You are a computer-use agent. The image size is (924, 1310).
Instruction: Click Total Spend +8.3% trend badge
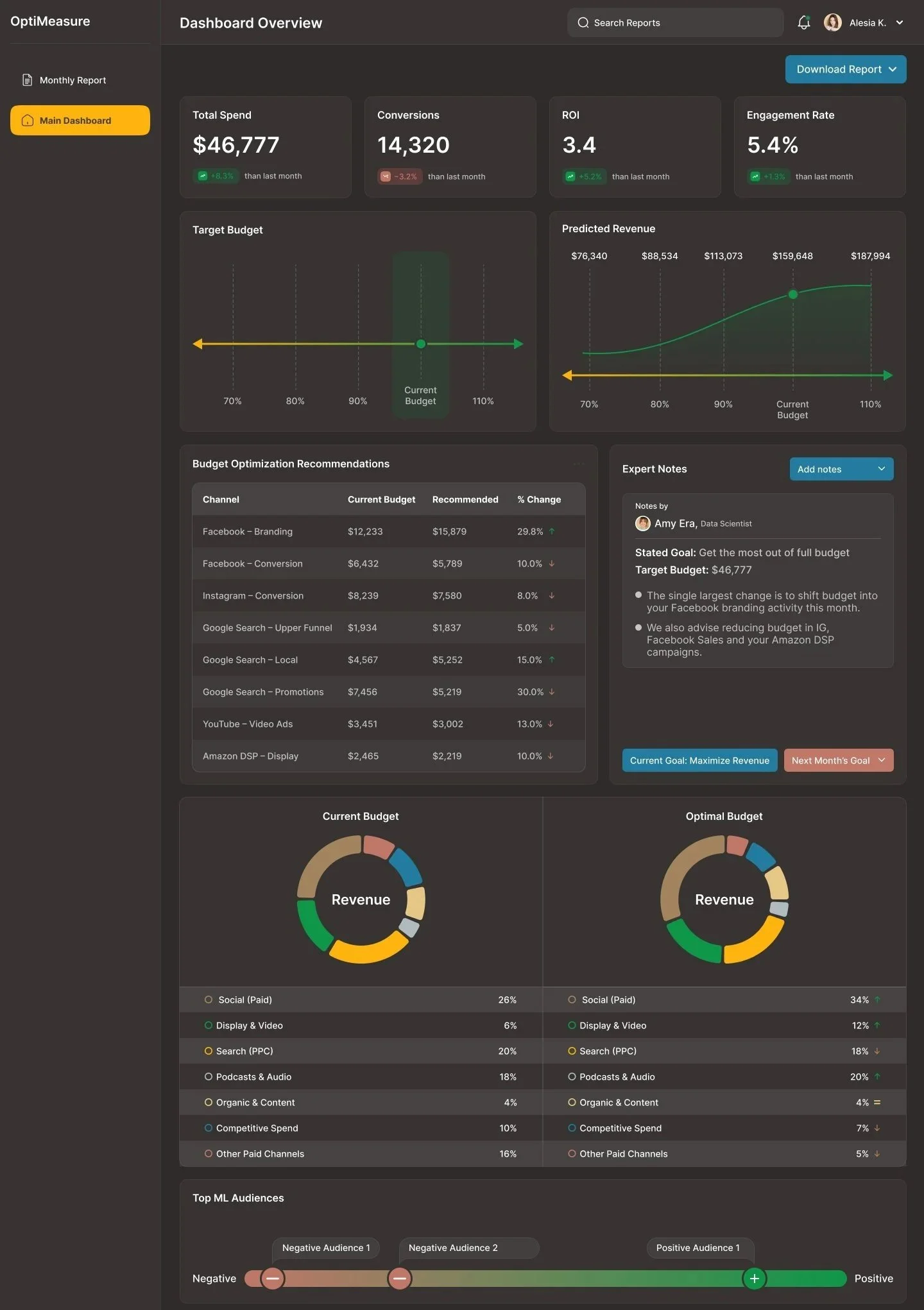216,176
